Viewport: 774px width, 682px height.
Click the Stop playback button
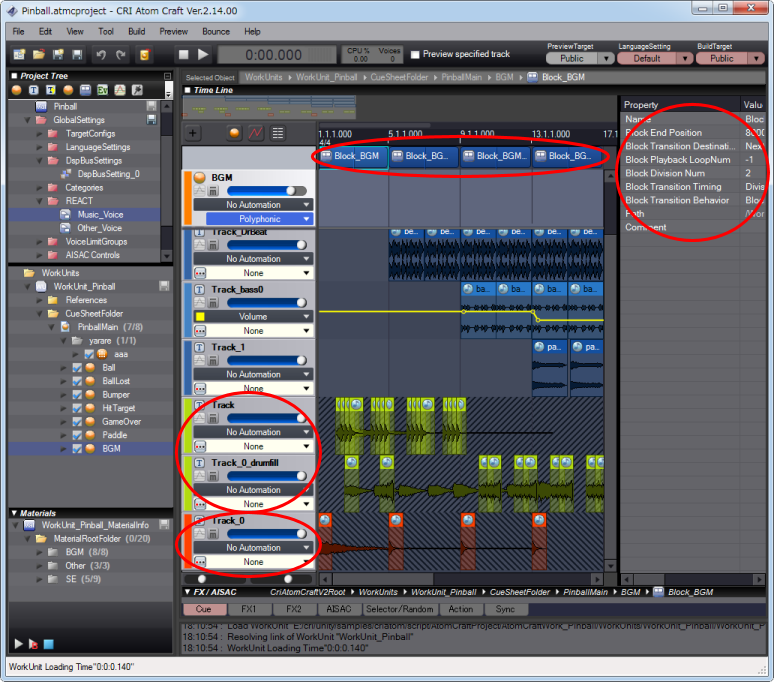183,54
